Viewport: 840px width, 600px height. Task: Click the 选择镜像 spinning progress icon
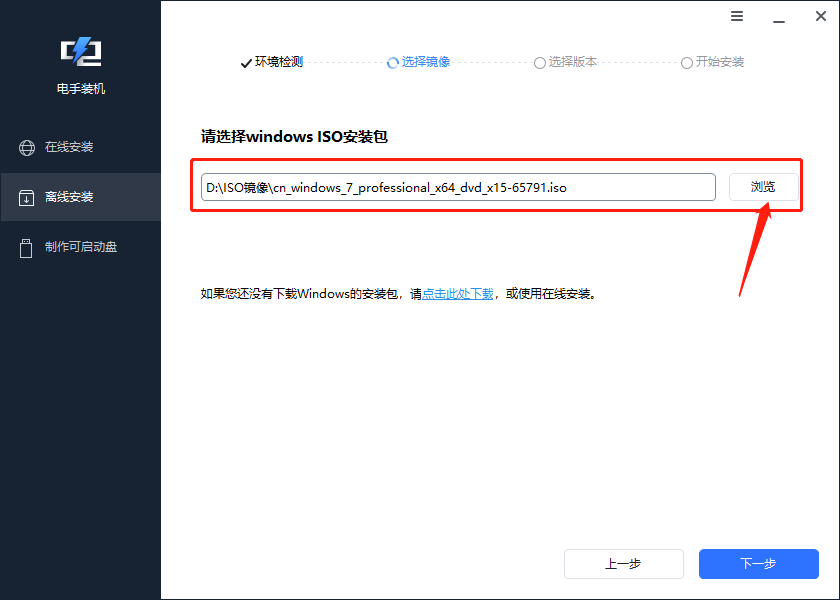pyautogui.click(x=391, y=62)
